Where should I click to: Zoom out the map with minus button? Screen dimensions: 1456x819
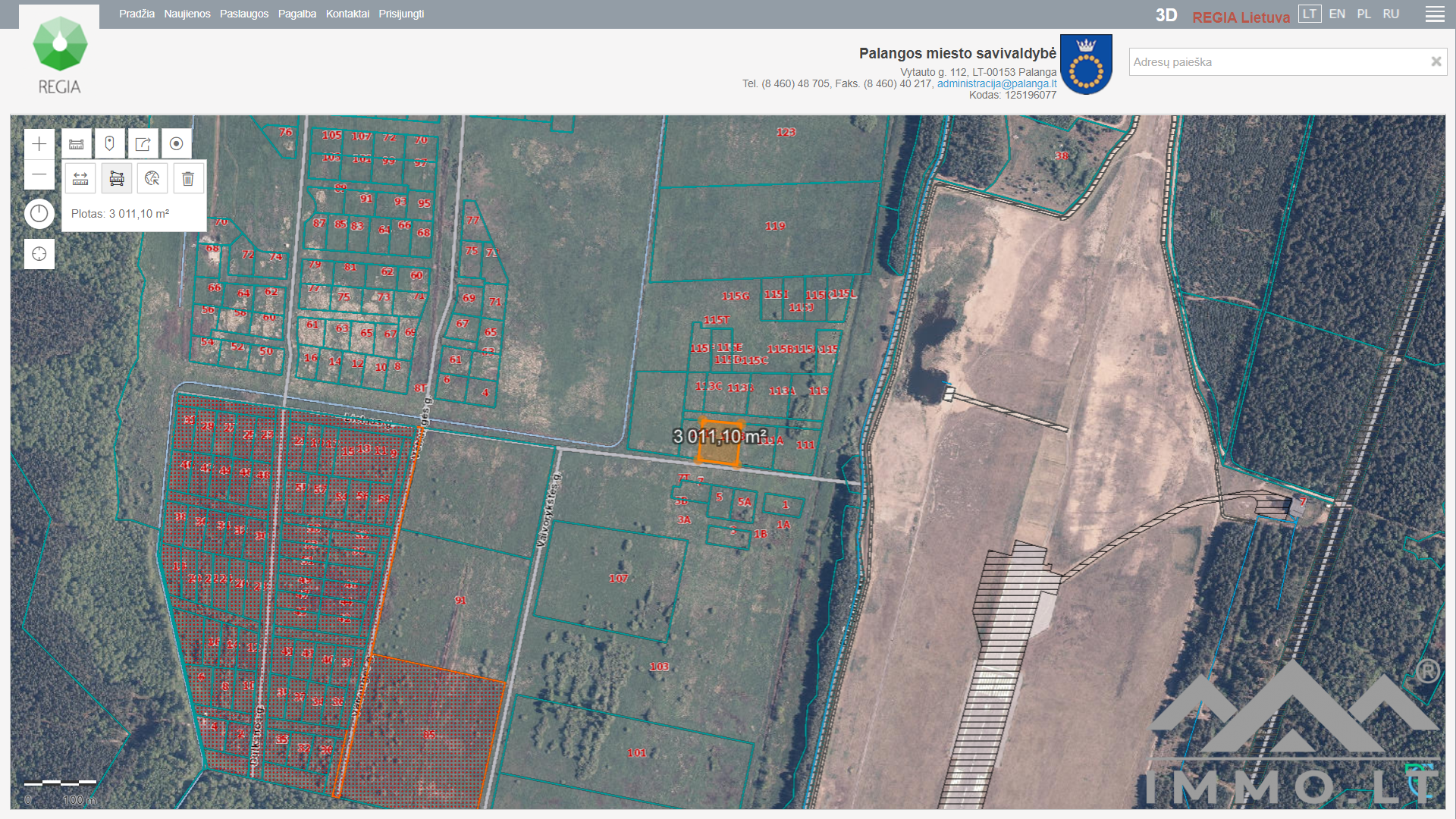39,175
